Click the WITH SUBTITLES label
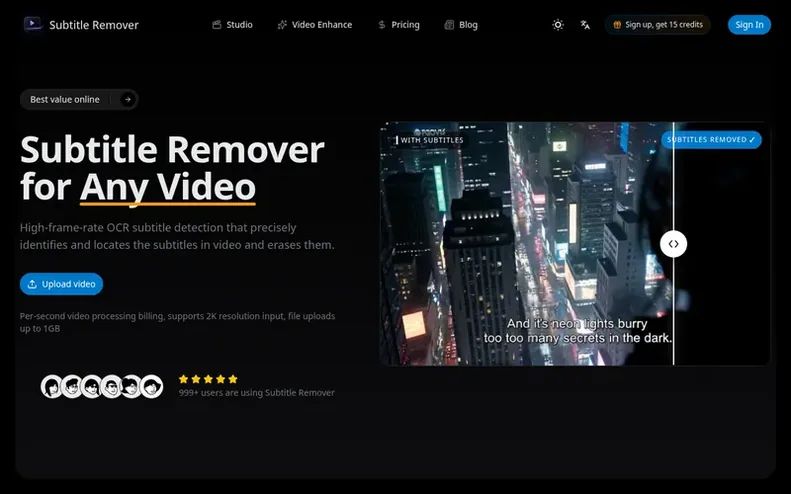The image size is (791, 494). (429, 140)
